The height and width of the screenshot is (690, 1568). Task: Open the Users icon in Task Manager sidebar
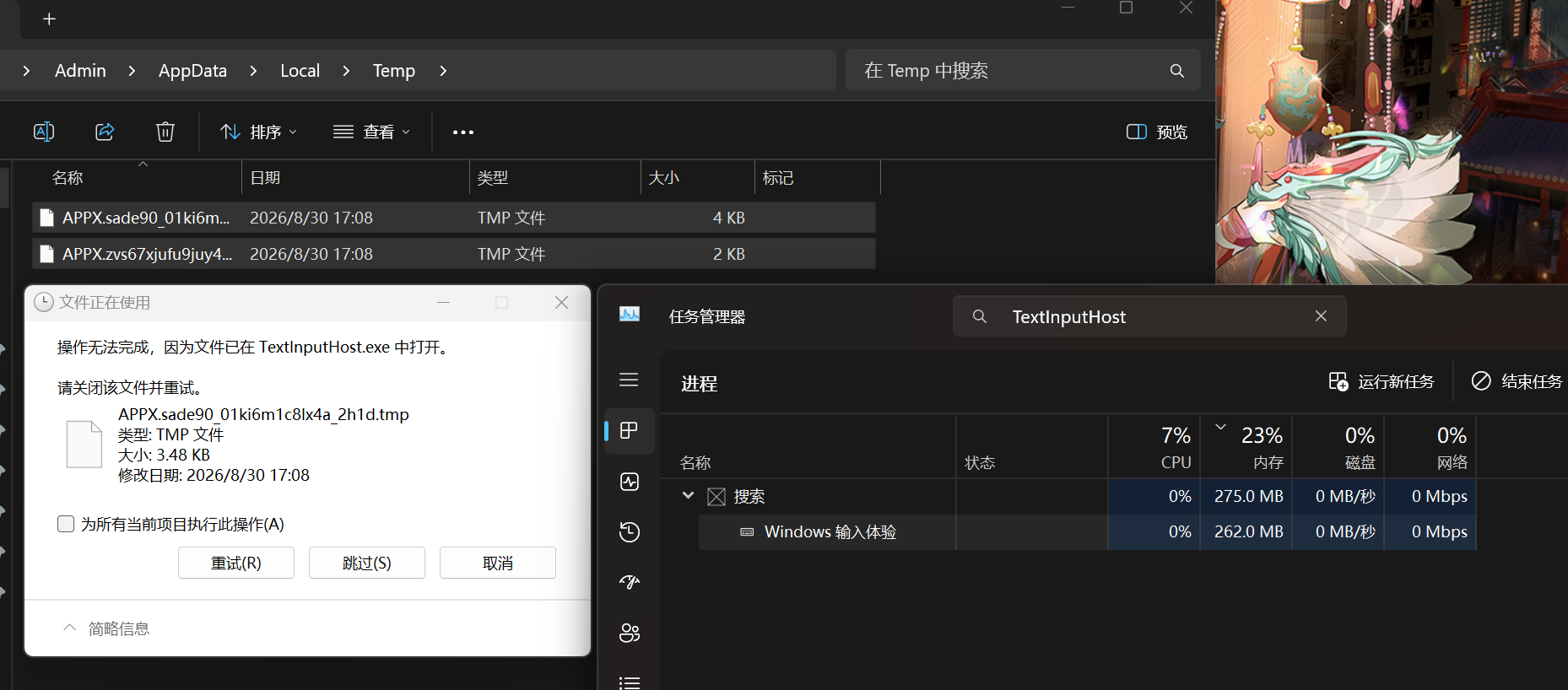coord(630,633)
